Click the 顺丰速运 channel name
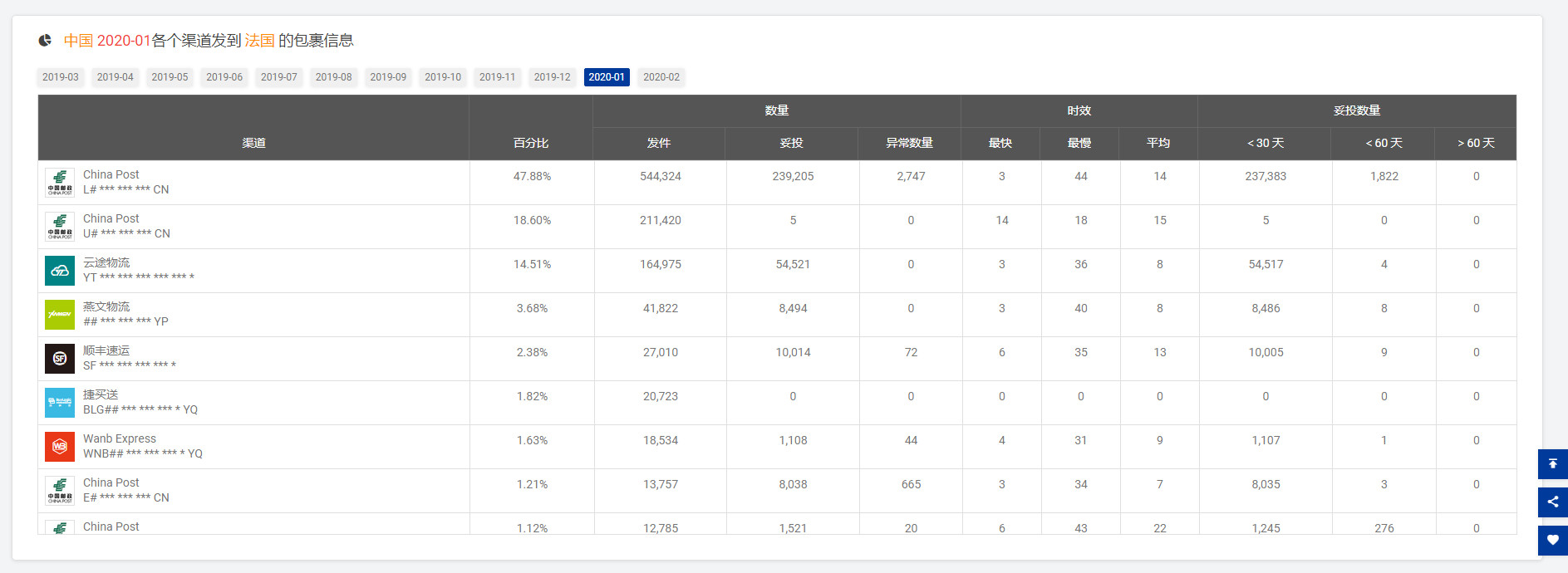The height and width of the screenshot is (573, 1568). 106,350
